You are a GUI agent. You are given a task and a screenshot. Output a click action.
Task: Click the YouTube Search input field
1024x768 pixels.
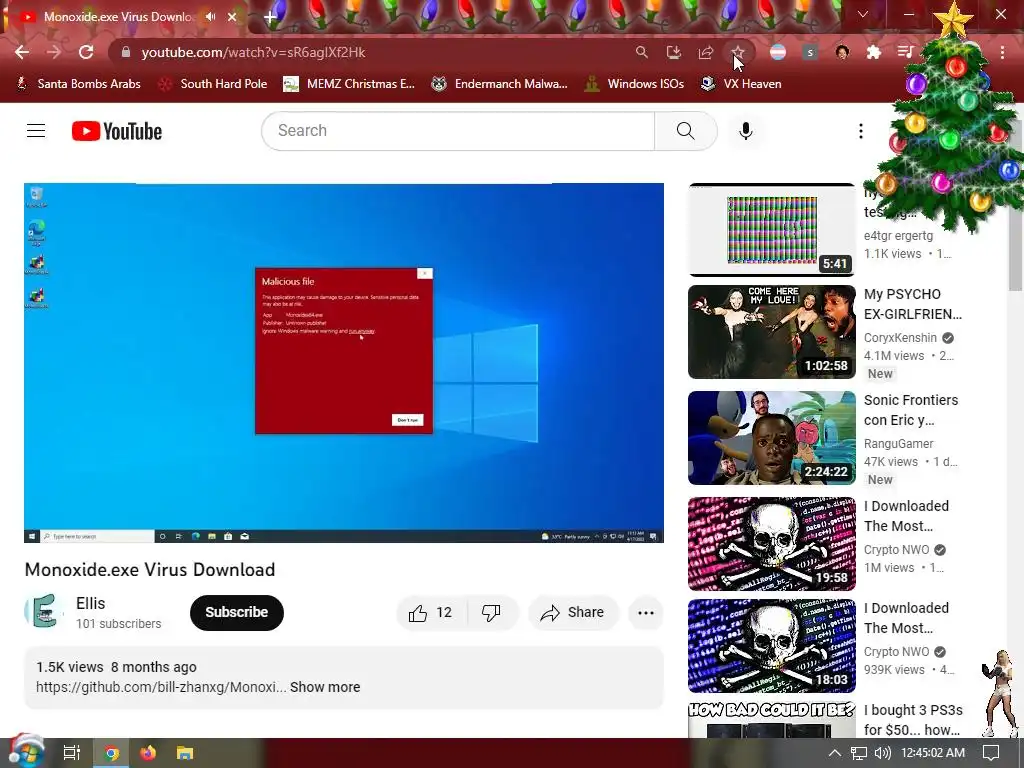[458, 131]
